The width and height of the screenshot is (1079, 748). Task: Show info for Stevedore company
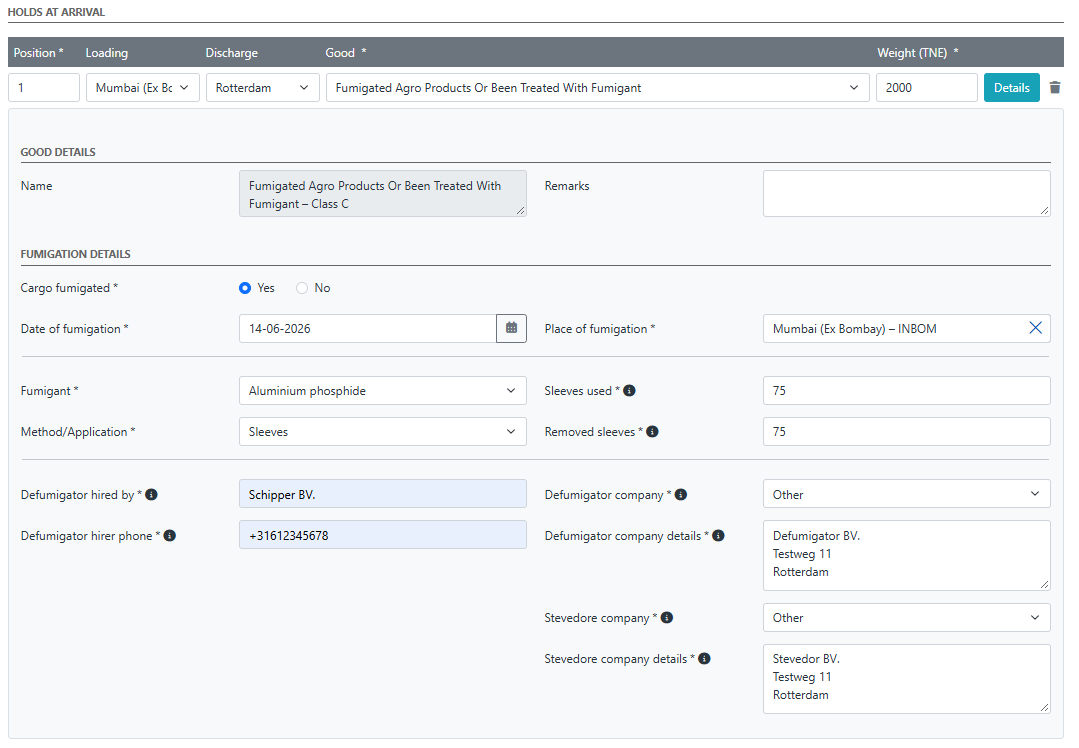(x=667, y=617)
